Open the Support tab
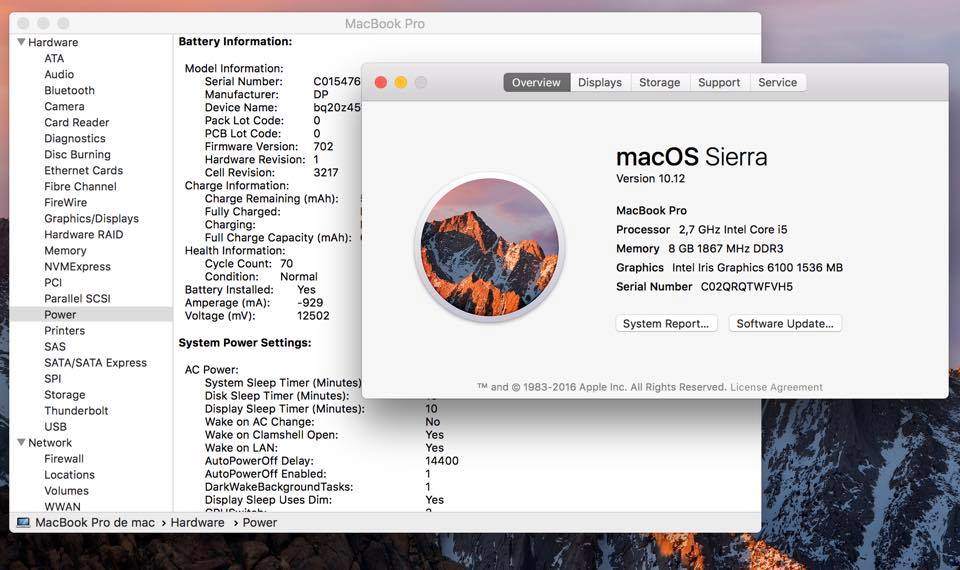960x570 pixels. tap(719, 82)
